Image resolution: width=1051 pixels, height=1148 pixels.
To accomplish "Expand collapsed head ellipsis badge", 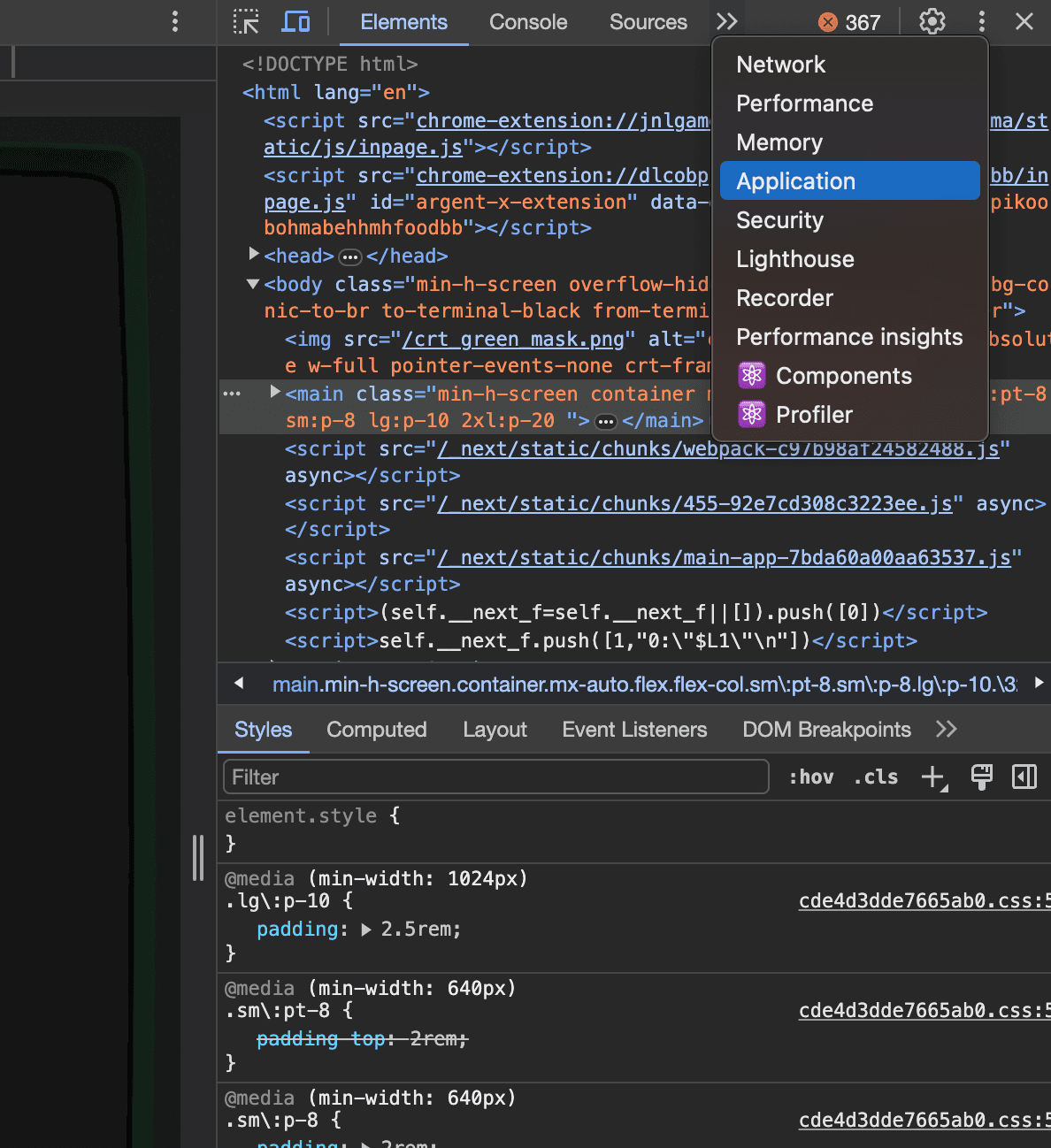I will [x=351, y=257].
